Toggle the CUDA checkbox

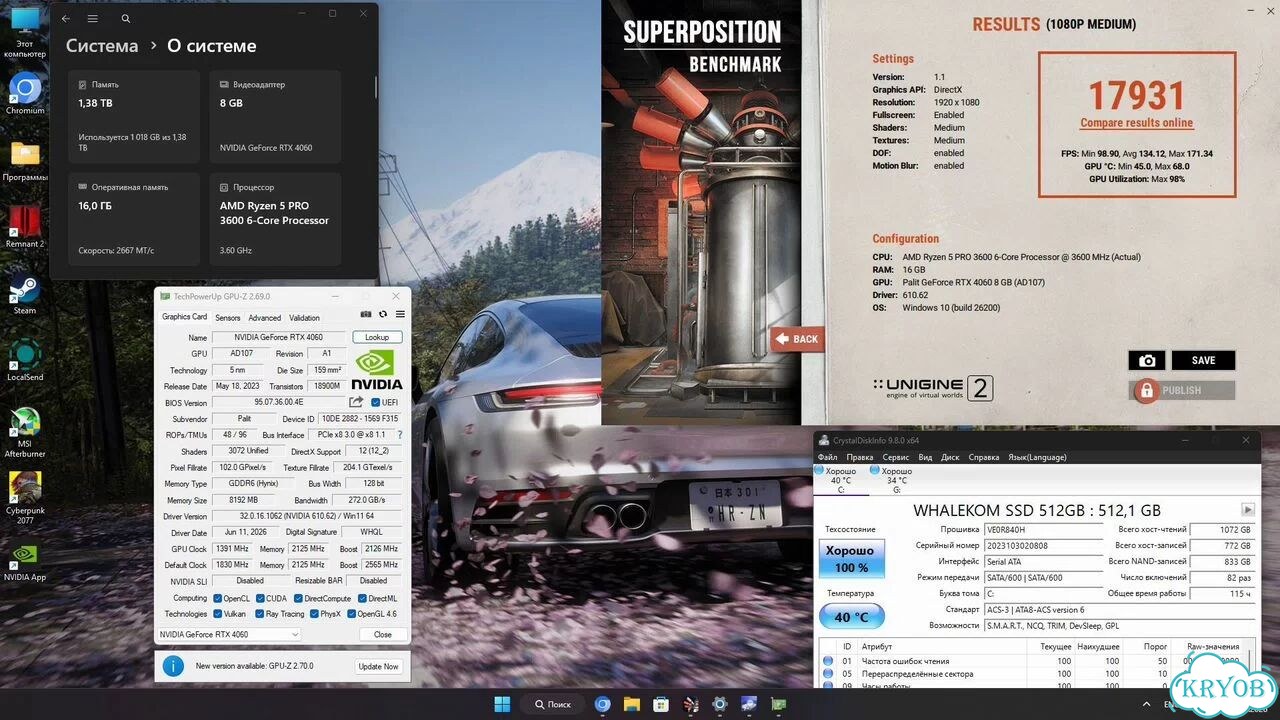coord(259,598)
